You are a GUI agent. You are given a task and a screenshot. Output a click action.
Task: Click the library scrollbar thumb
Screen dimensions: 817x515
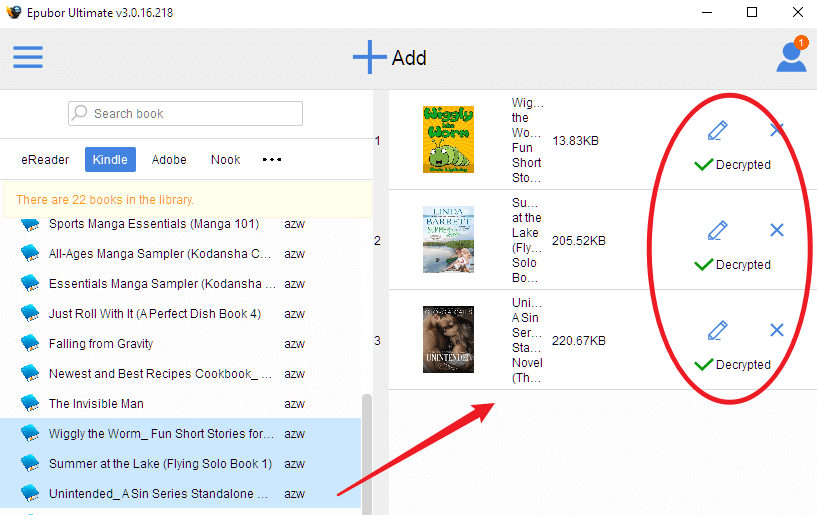coord(367,454)
